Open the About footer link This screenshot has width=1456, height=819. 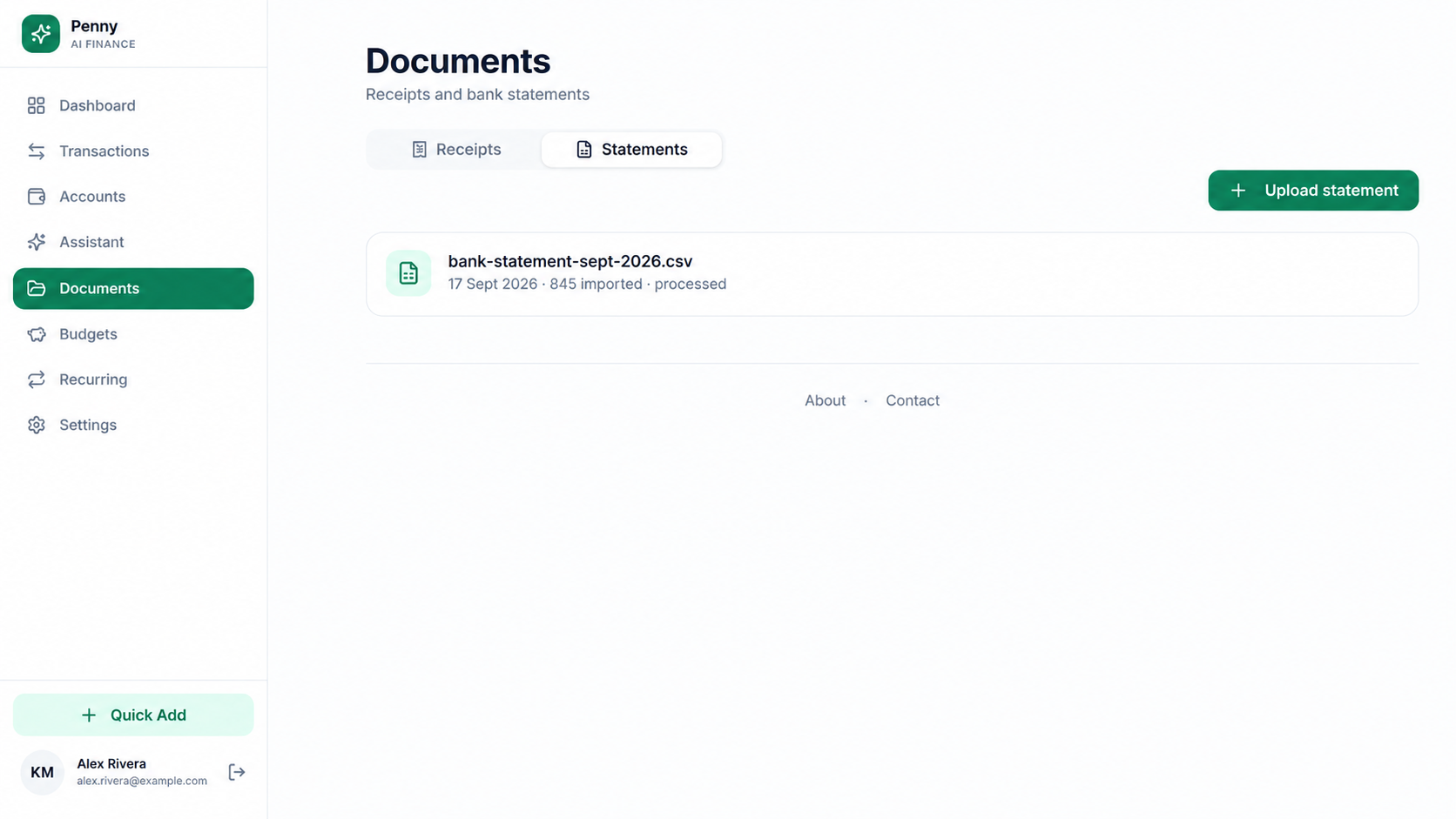(x=825, y=400)
